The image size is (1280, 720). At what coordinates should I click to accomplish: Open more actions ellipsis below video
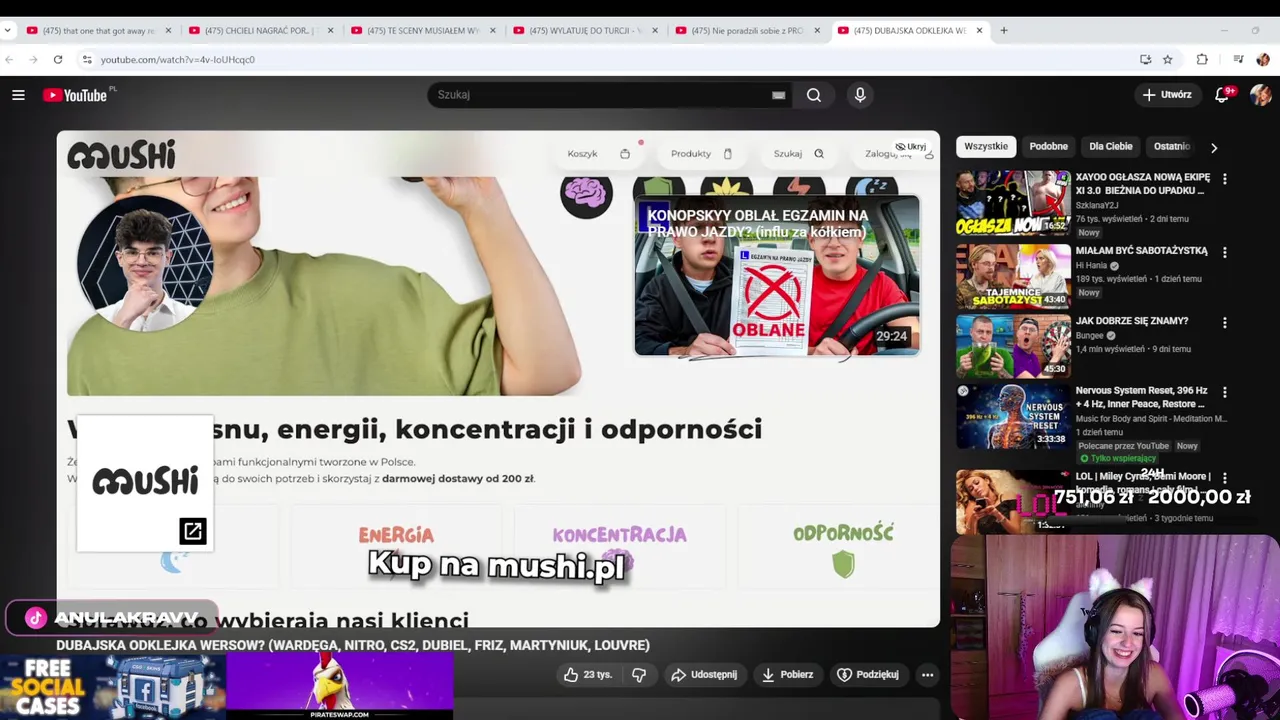tap(928, 675)
